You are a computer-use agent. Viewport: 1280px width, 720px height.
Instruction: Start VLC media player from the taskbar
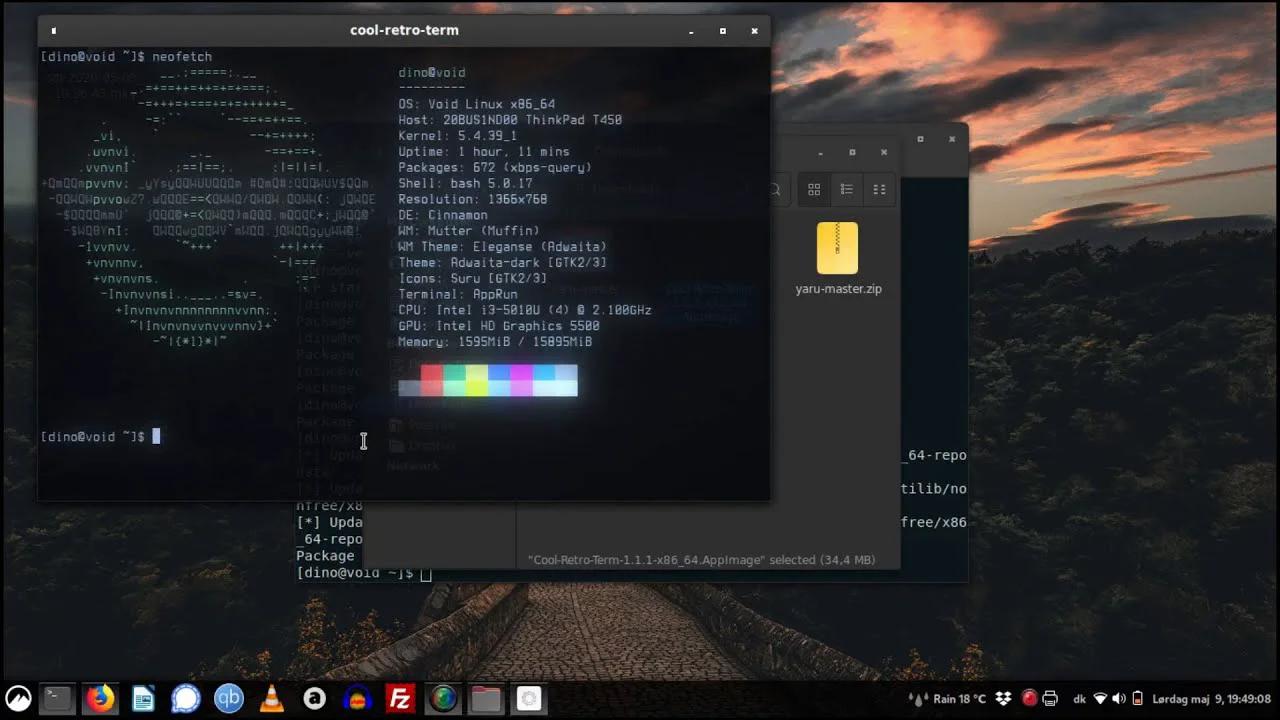coord(270,698)
